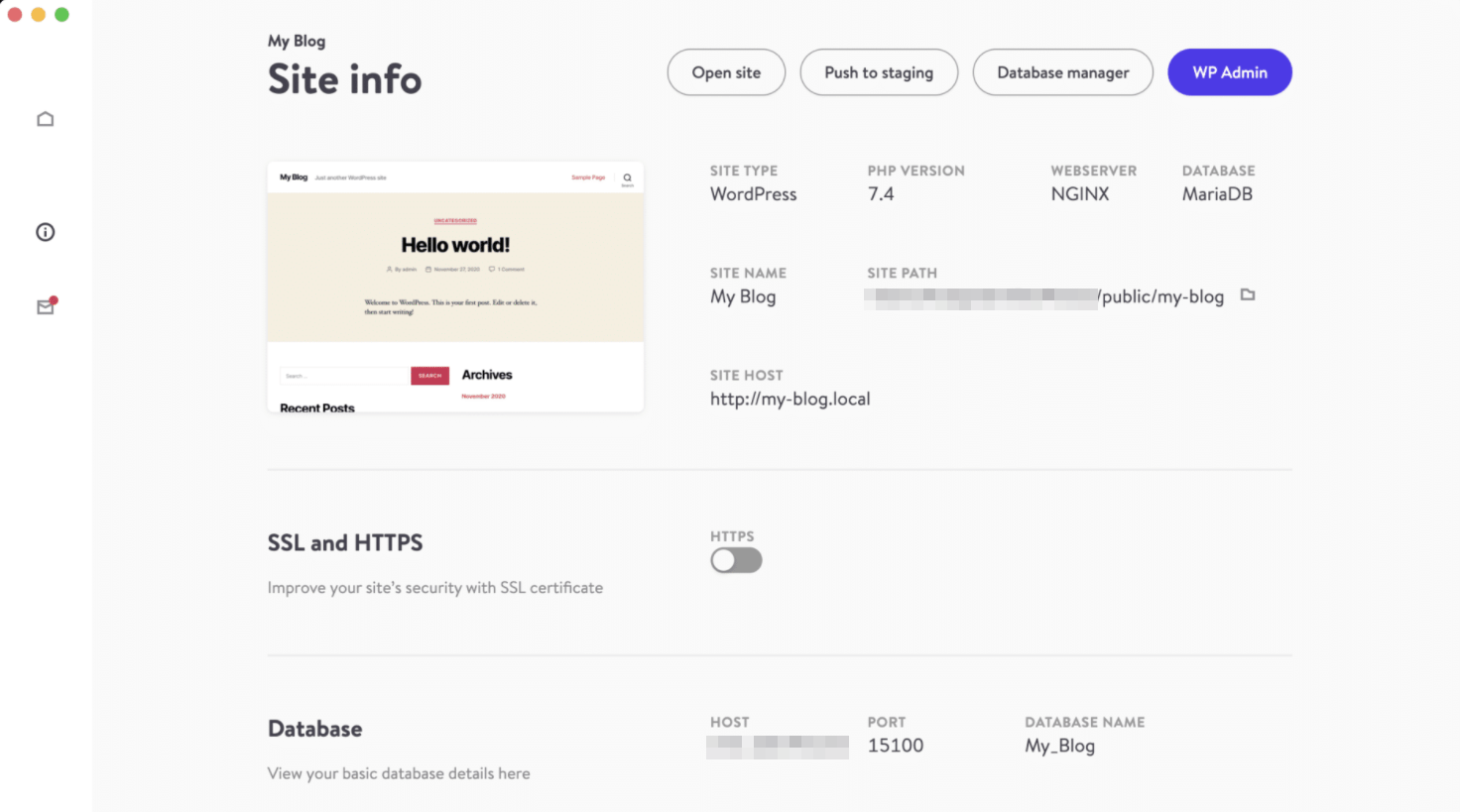
Task: Click Push to staging button
Action: [x=879, y=72]
